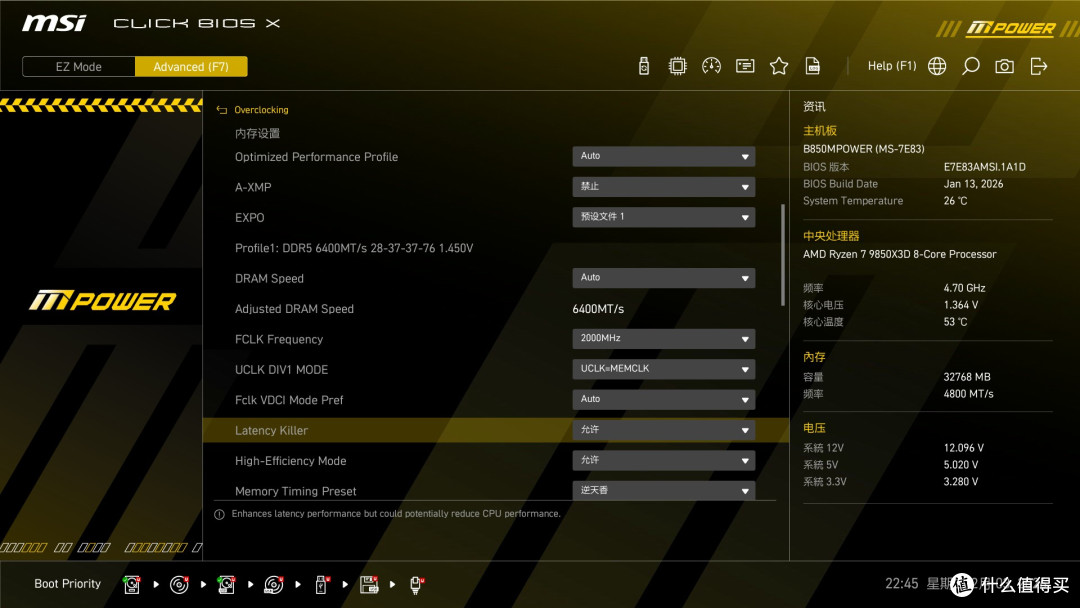The height and width of the screenshot is (608, 1080).
Task: Click core voltage 1.364 V value
Action: click(x=961, y=304)
